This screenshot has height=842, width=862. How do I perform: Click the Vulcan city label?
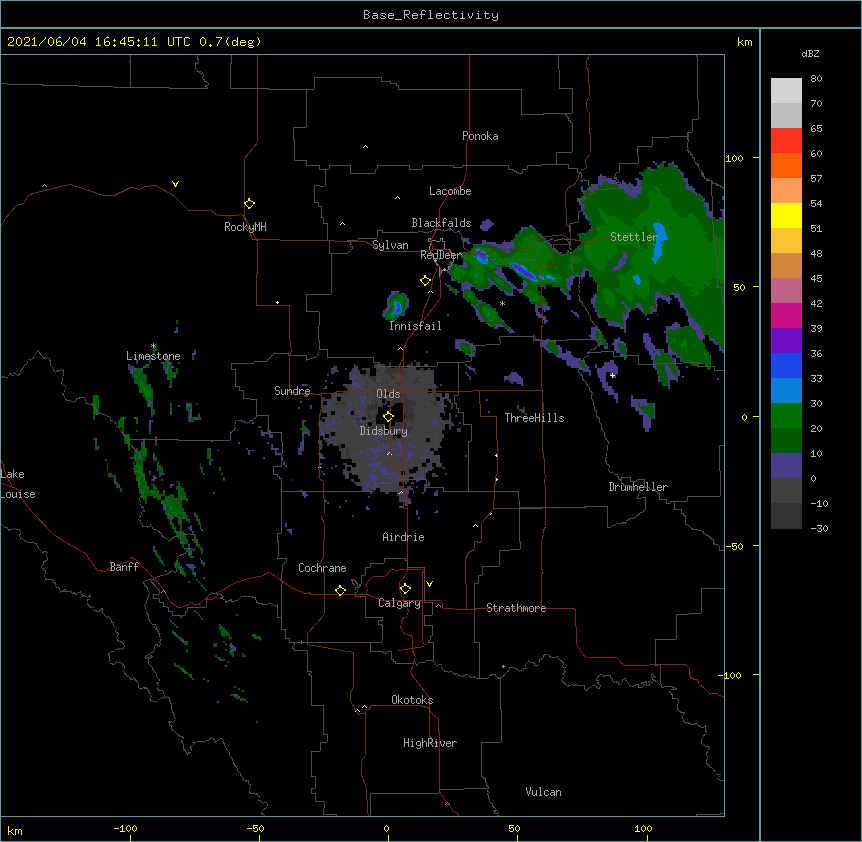[x=543, y=792]
